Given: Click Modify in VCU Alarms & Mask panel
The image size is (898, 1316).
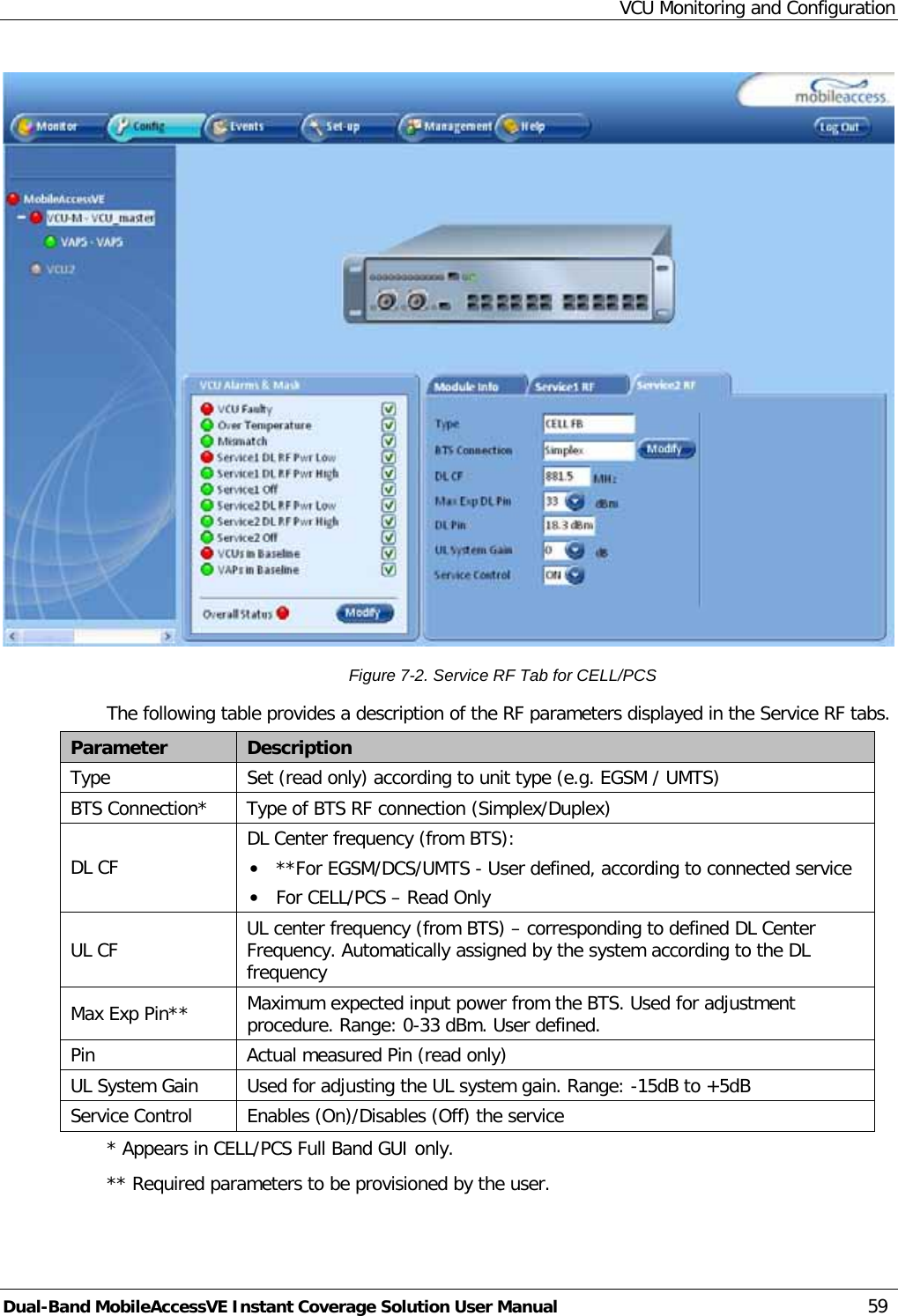Looking at the screenshot, I should [365, 613].
